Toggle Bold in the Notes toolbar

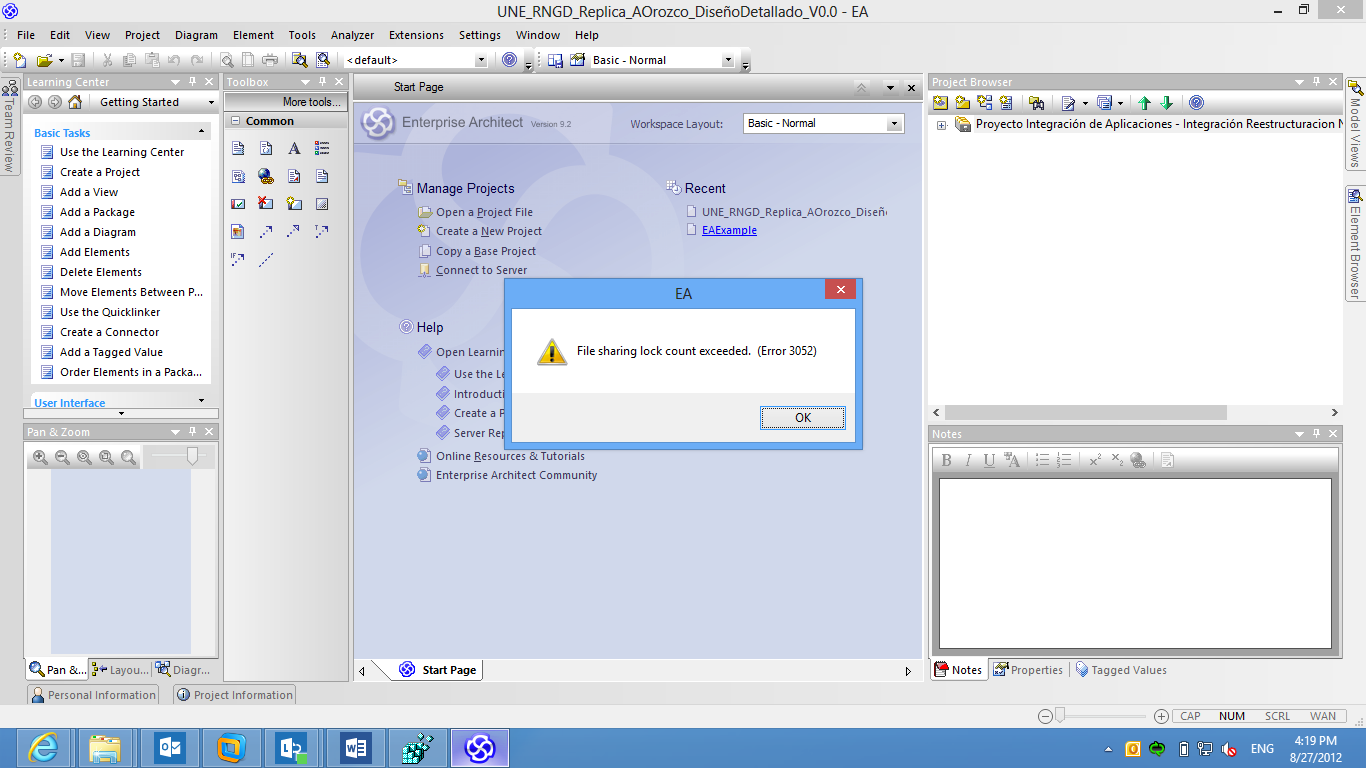point(947,460)
